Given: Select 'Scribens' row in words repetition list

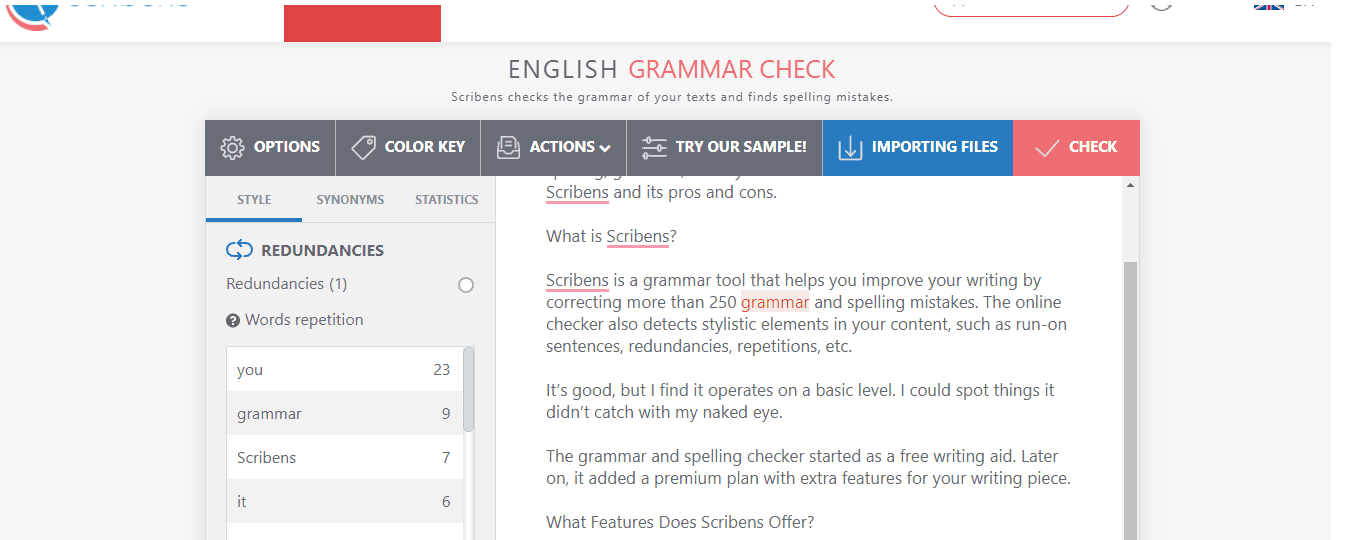Looking at the screenshot, I should (x=345, y=457).
